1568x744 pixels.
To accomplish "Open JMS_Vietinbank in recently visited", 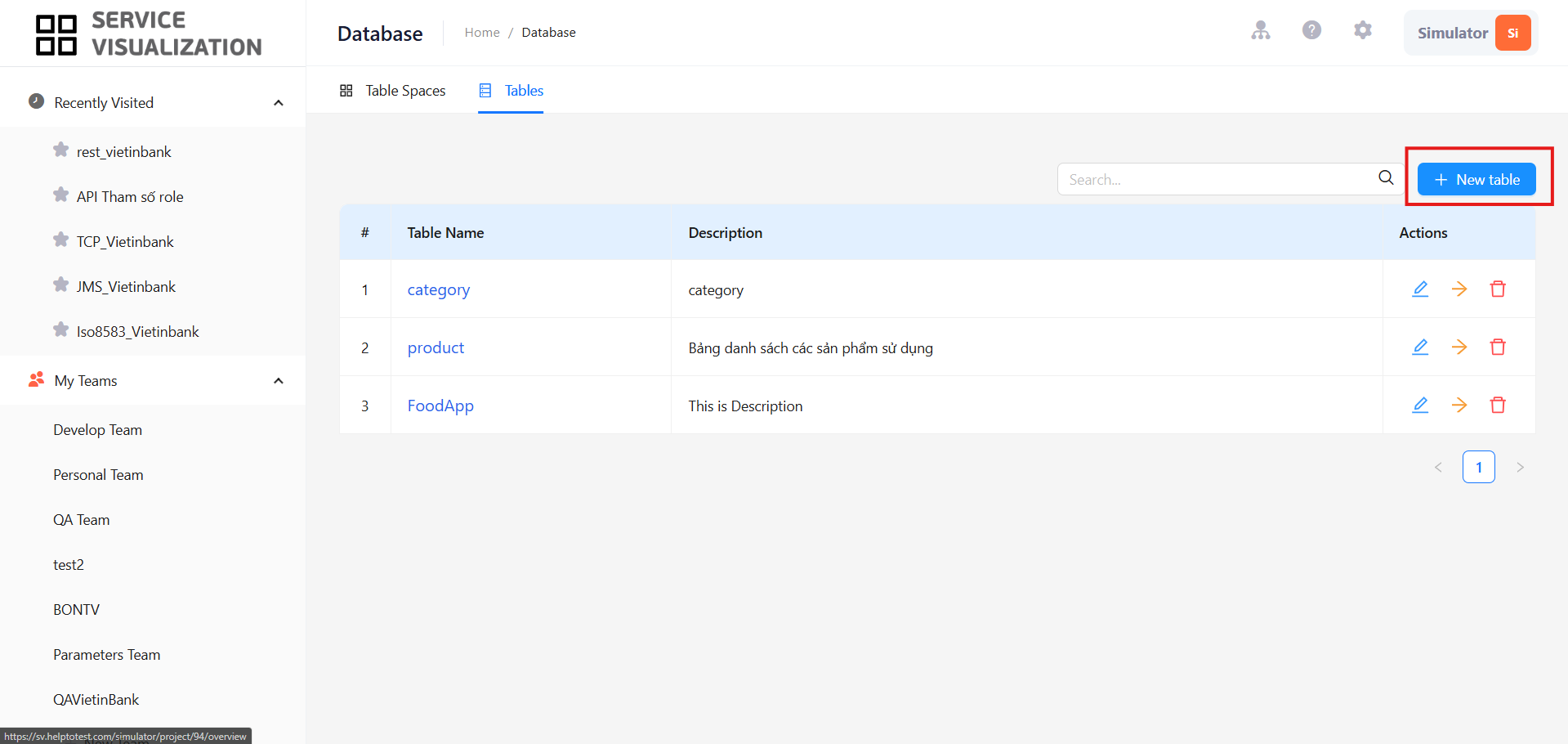I will click(x=126, y=287).
